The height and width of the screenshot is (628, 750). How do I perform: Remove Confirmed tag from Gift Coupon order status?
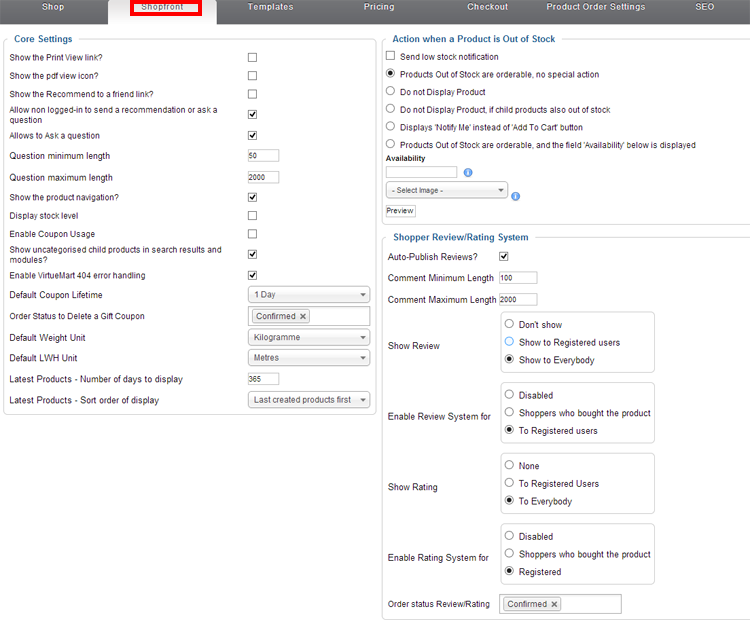point(304,317)
